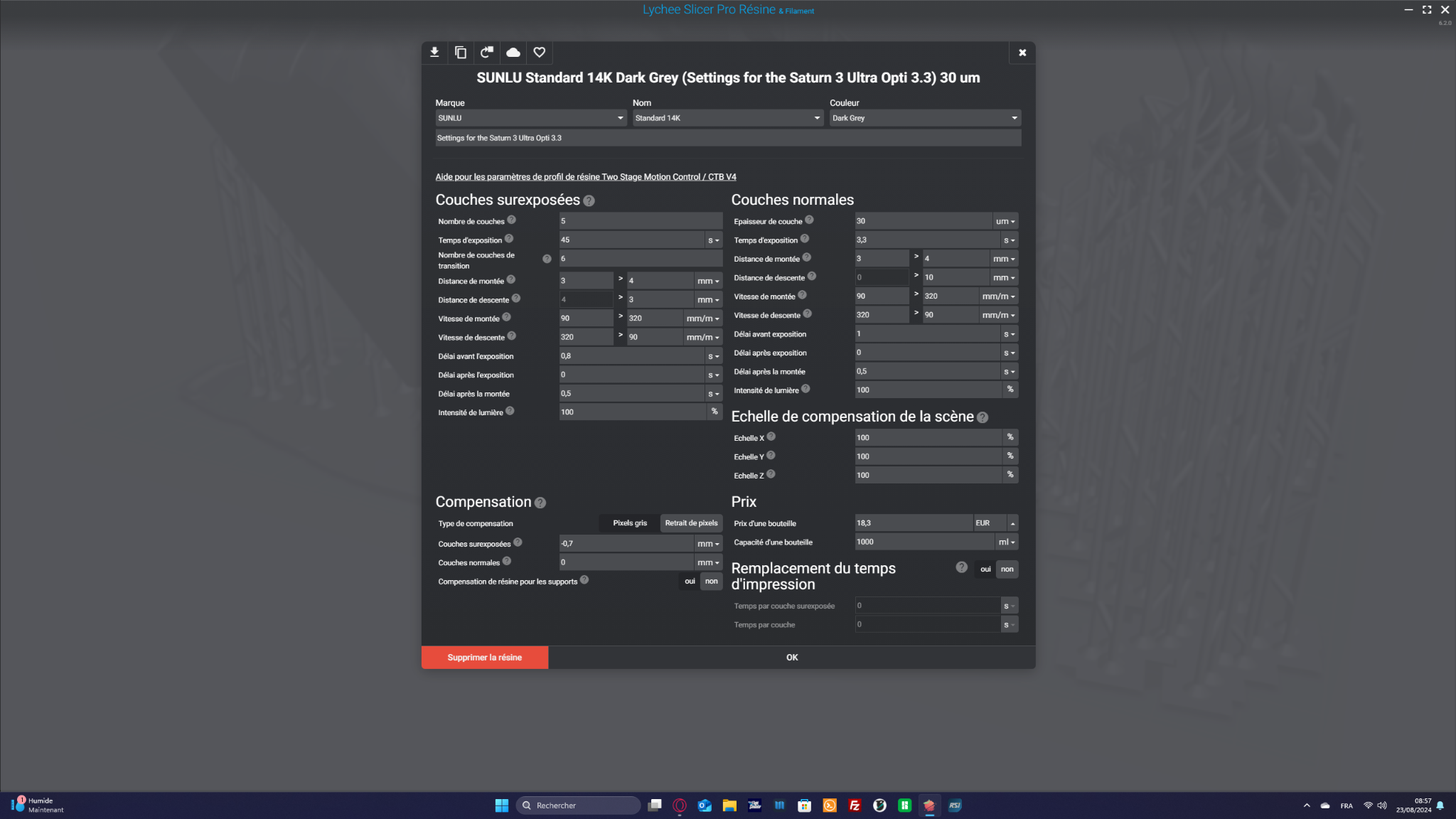Show hidden system tray icons chevron

(x=1307, y=805)
